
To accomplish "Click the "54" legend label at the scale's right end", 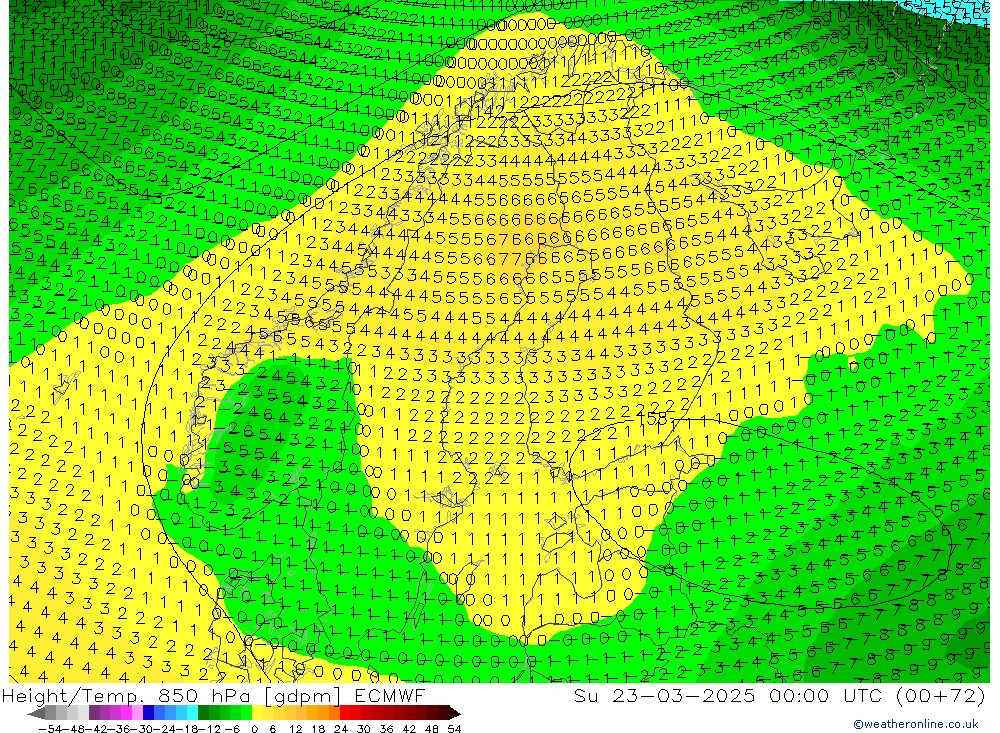I will click(454, 729).
